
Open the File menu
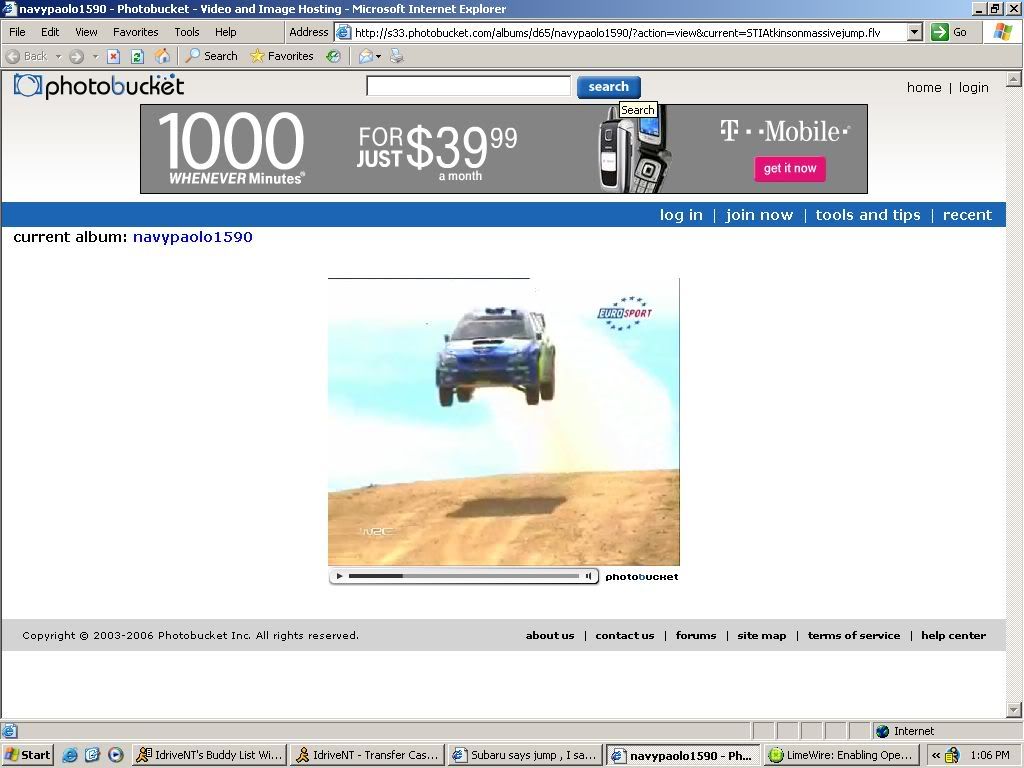17,32
